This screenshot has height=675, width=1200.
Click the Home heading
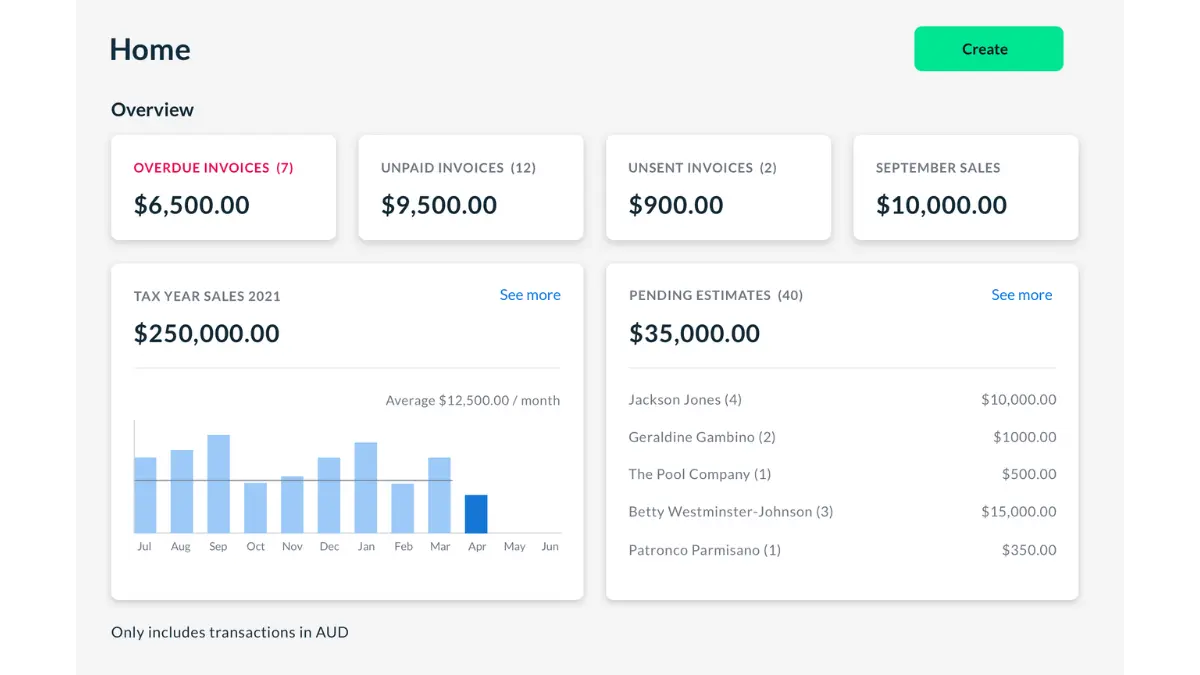click(x=149, y=48)
